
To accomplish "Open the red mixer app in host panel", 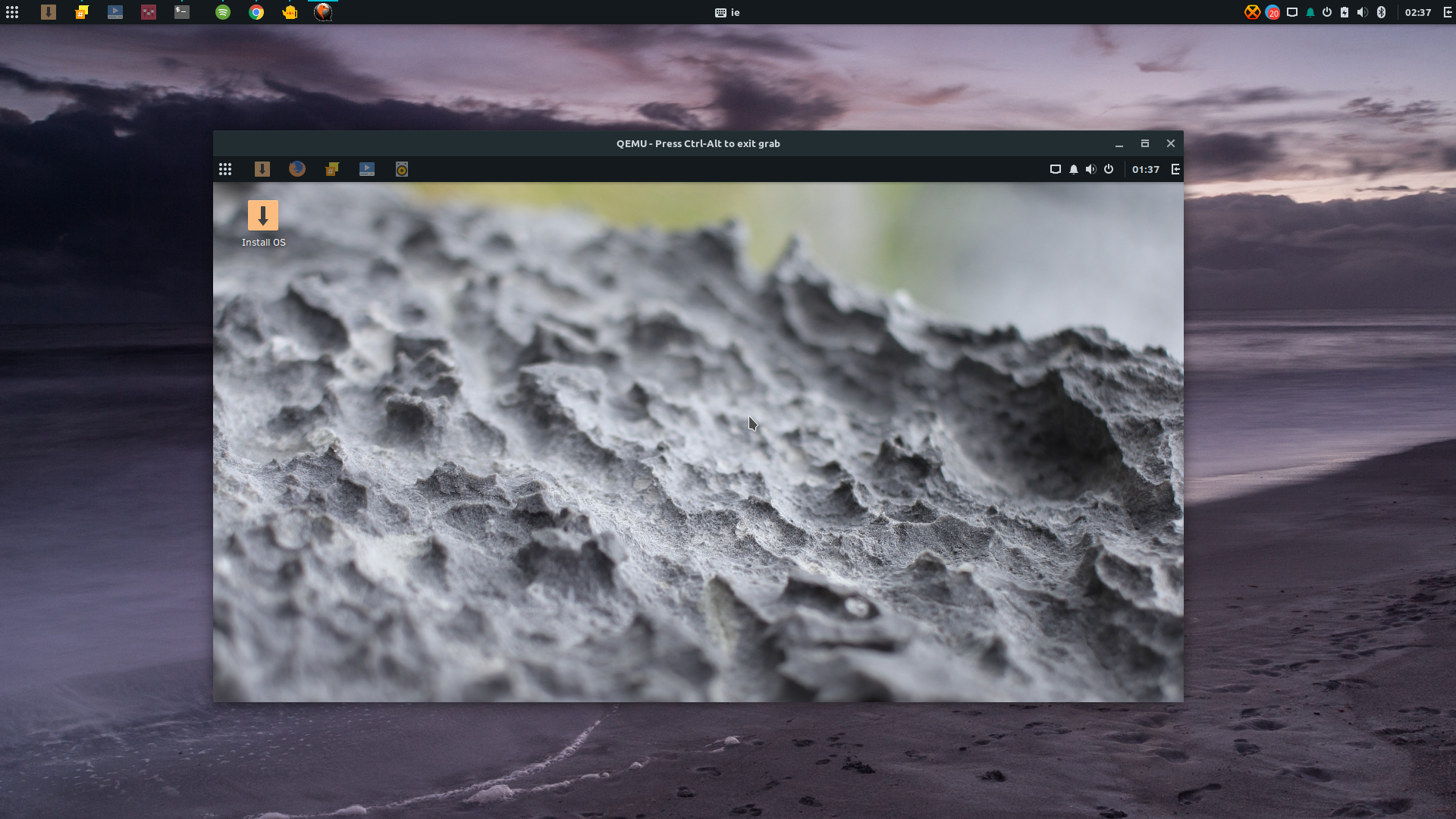I will click(149, 12).
